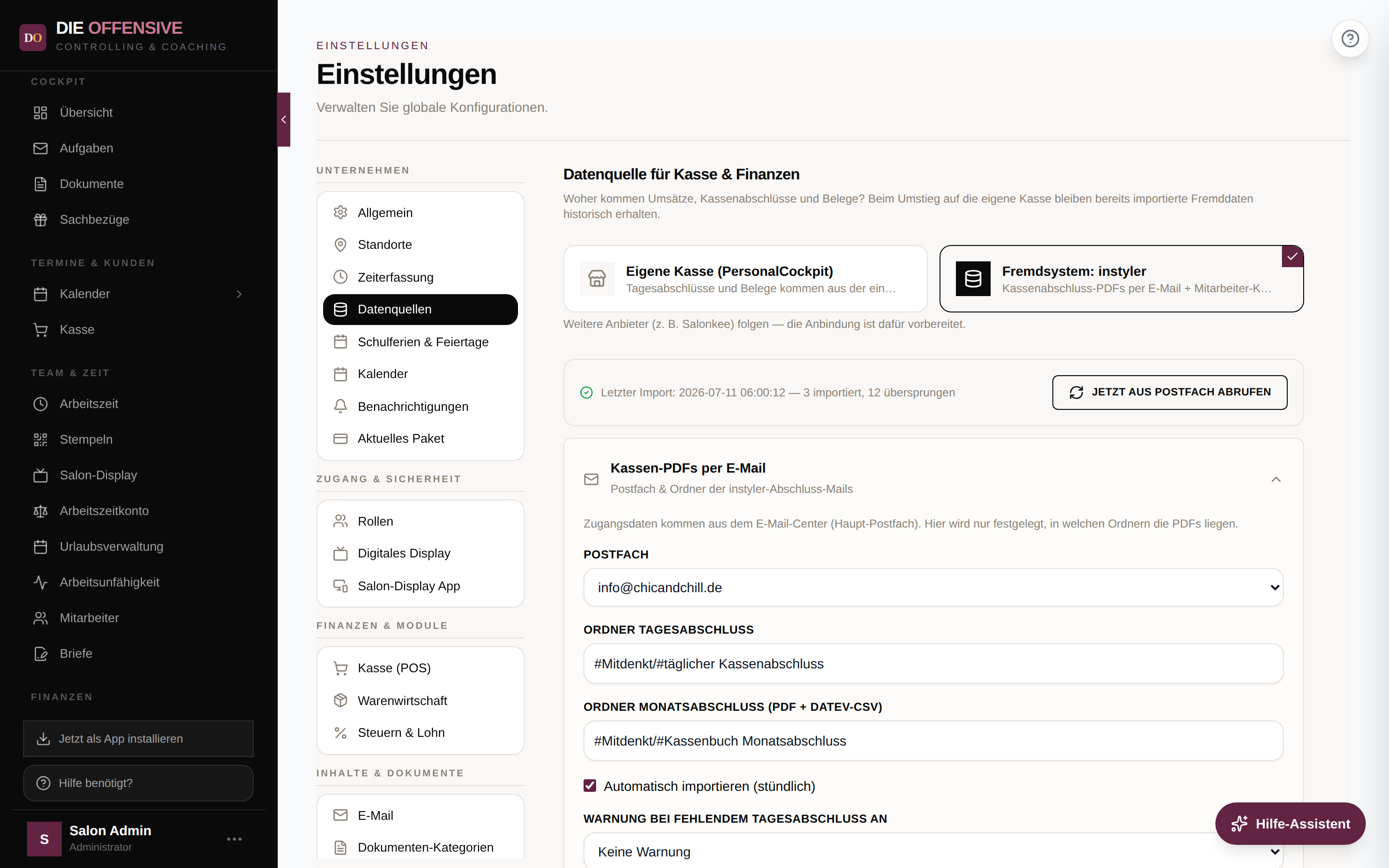The width and height of the screenshot is (1389, 868).
Task: Click the Rollen users icon
Action: tap(340, 521)
